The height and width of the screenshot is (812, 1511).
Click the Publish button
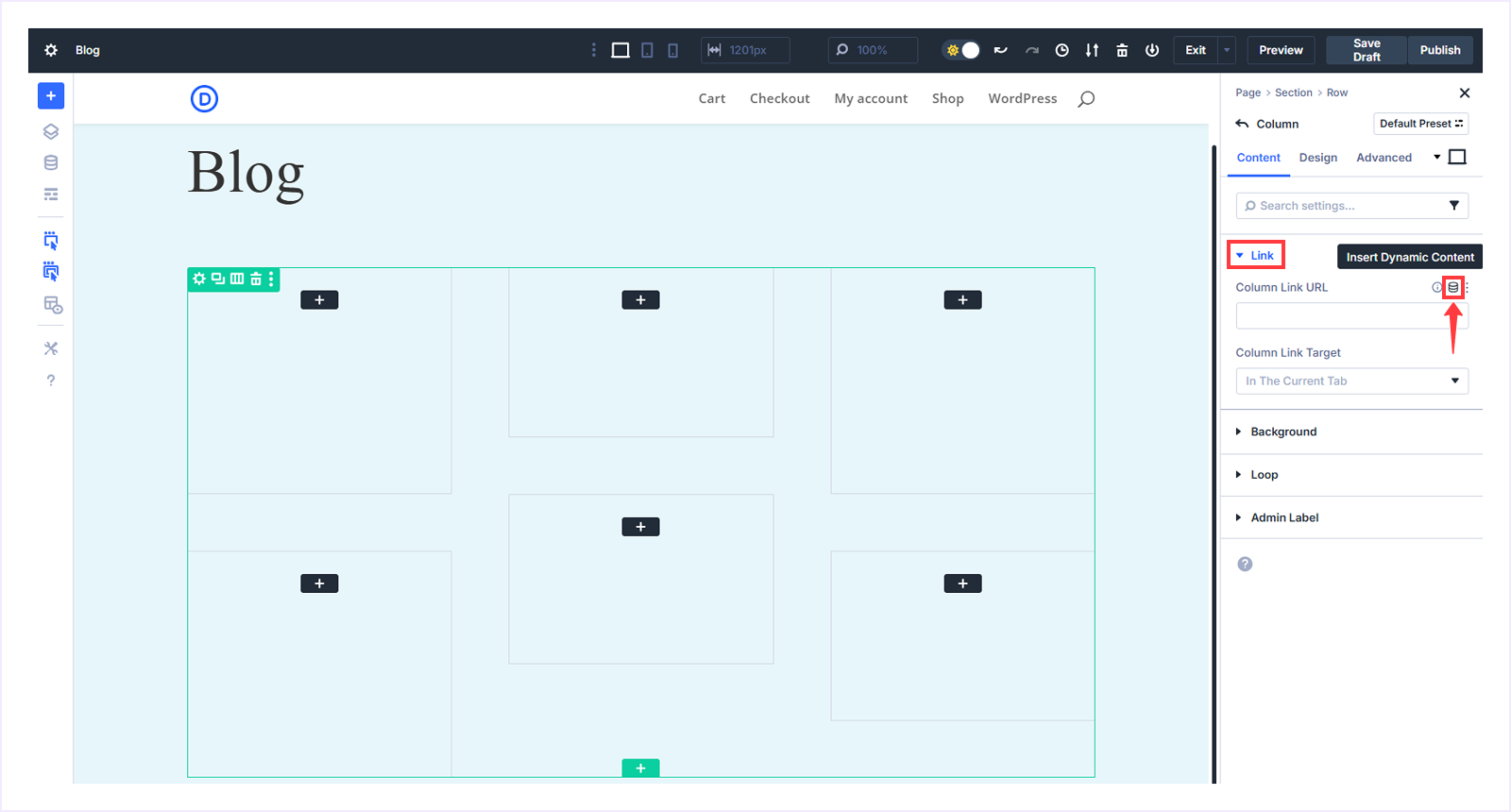[x=1440, y=50]
